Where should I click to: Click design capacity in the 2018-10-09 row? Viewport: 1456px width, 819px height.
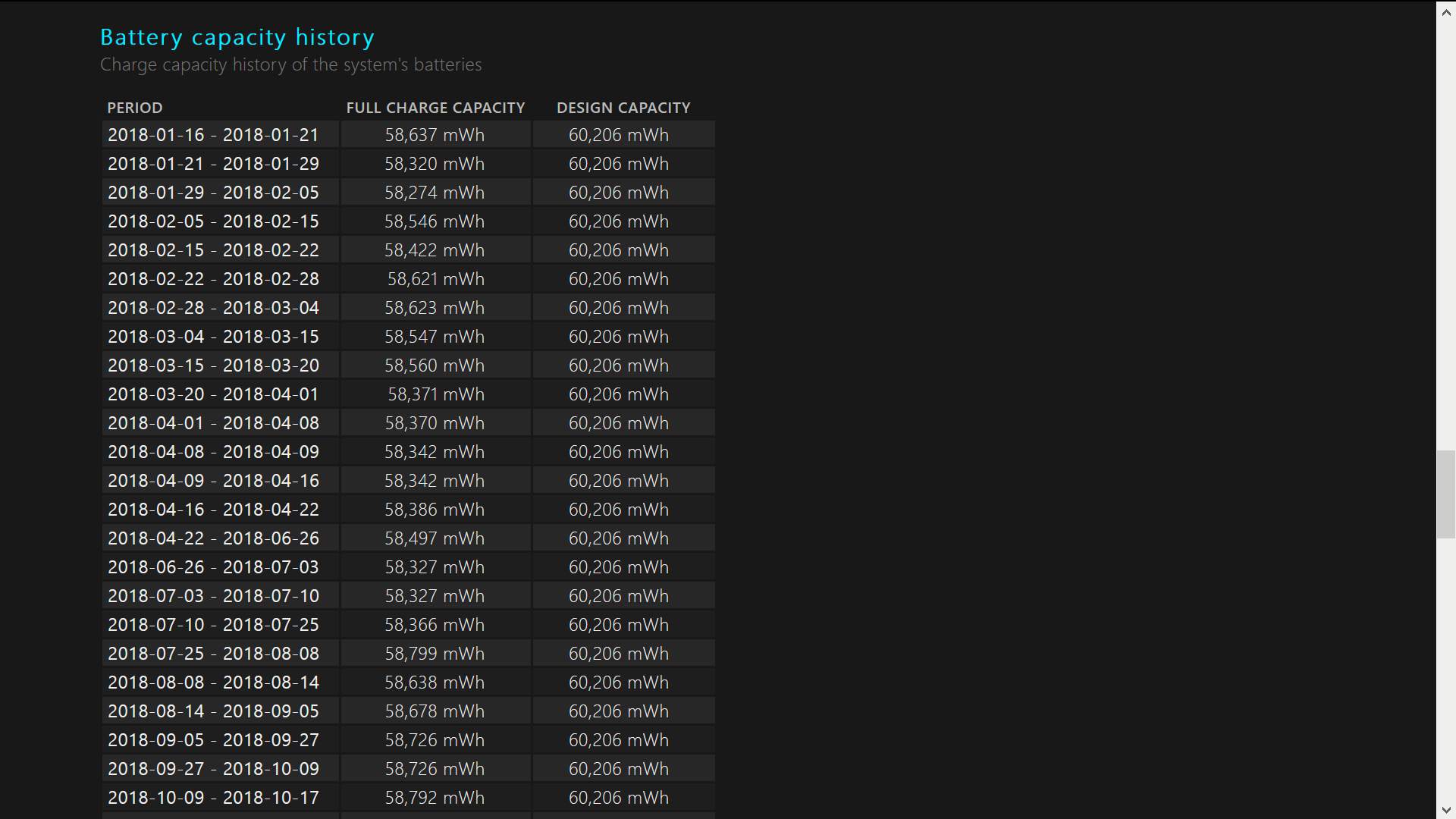pyautogui.click(x=619, y=798)
